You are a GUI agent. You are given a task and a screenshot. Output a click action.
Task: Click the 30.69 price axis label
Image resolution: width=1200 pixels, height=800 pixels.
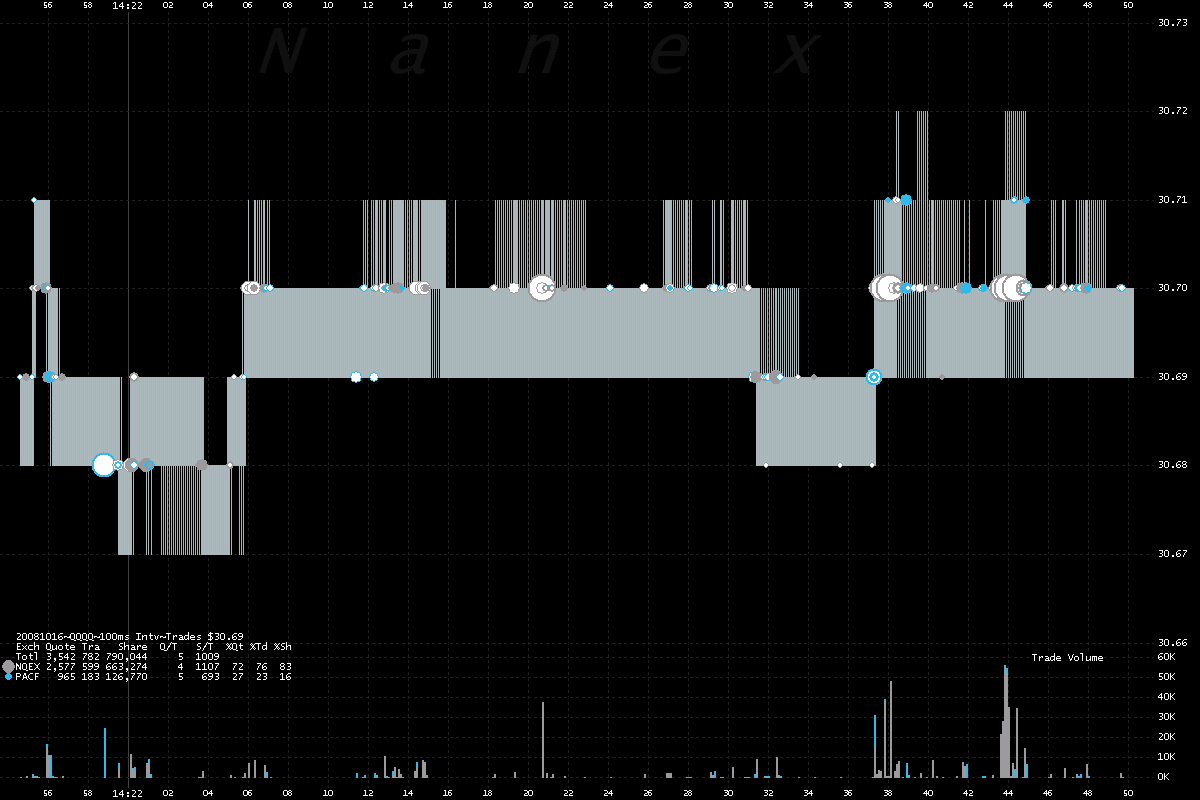[1172, 377]
